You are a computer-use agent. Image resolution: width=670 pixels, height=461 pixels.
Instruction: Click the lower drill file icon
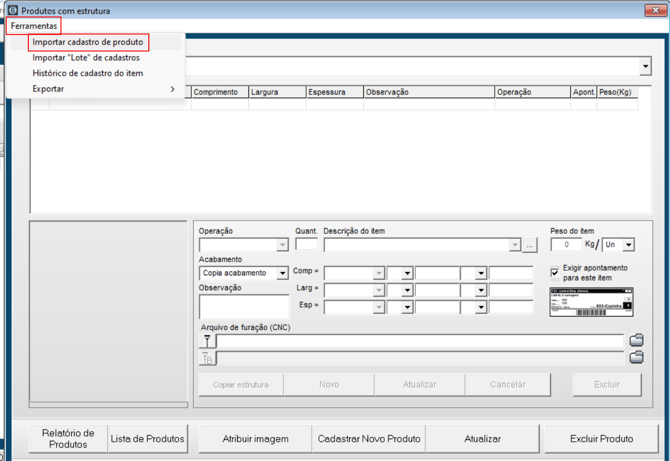208,358
